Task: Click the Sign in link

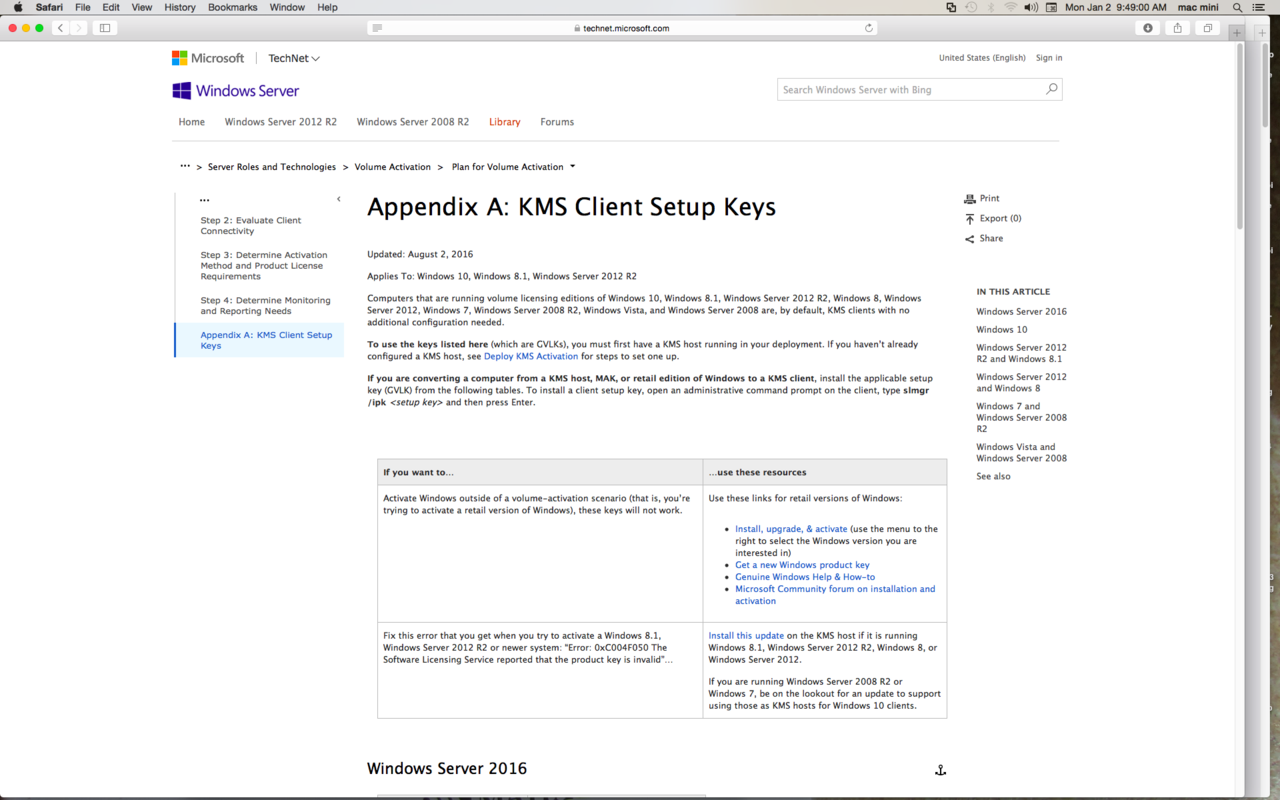Action: (1049, 58)
